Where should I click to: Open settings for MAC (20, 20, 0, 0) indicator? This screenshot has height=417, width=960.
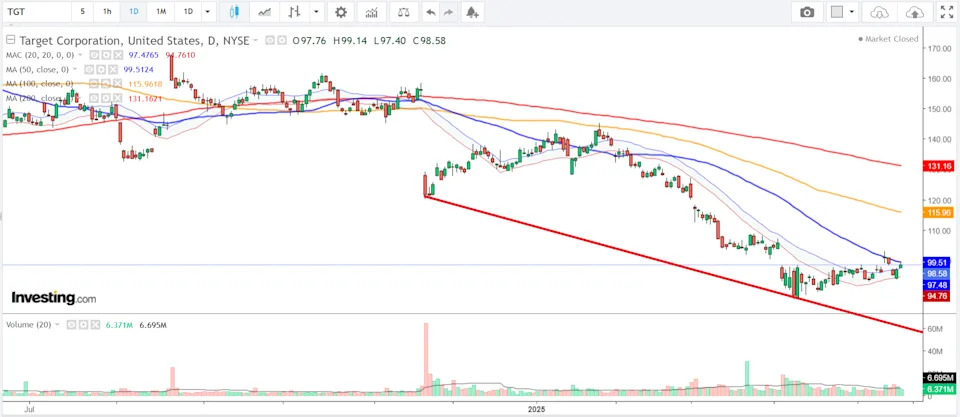tap(107, 55)
